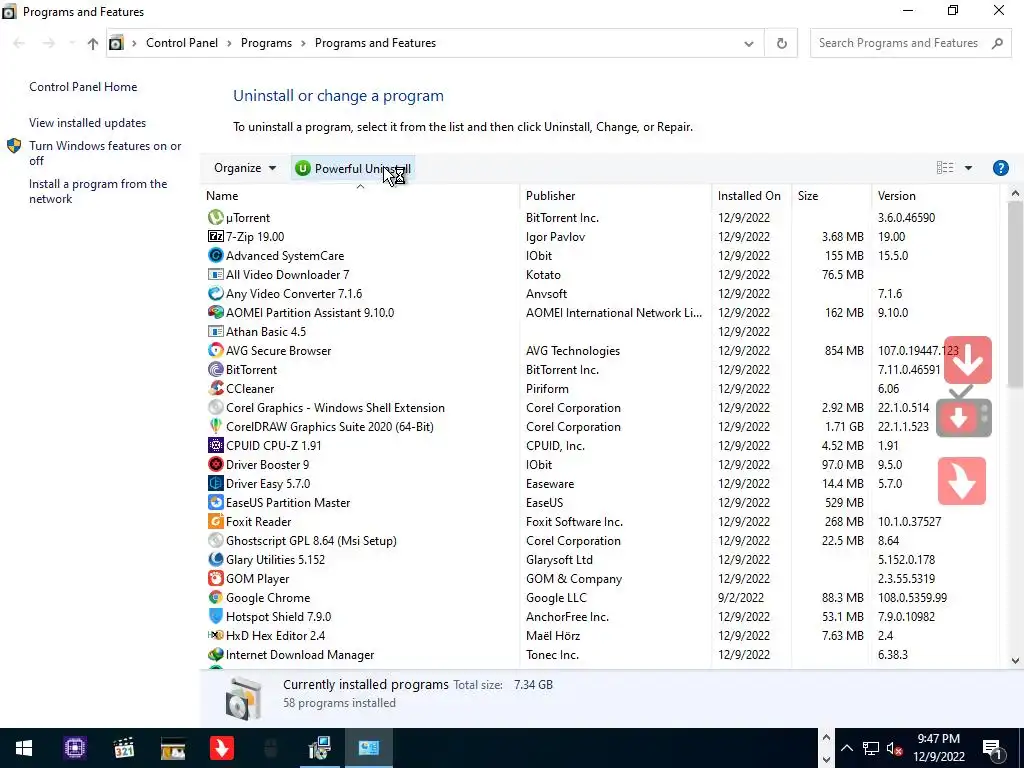This screenshot has height=768, width=1024.
Task: Show hidden system tray icons
Action: 846,748
